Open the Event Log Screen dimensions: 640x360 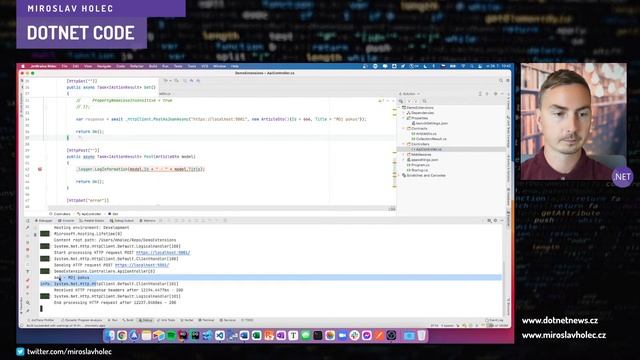tap(495, 320)
